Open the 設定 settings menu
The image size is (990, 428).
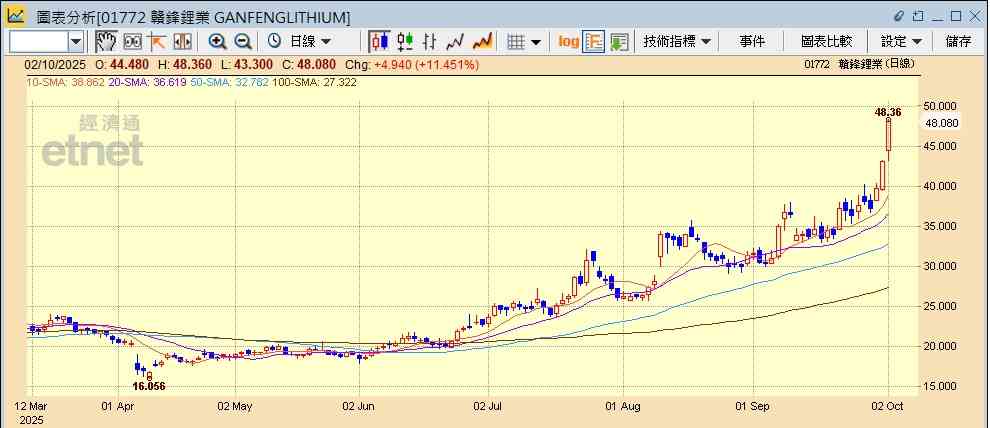pyautogui.click(x=900, y=41)
